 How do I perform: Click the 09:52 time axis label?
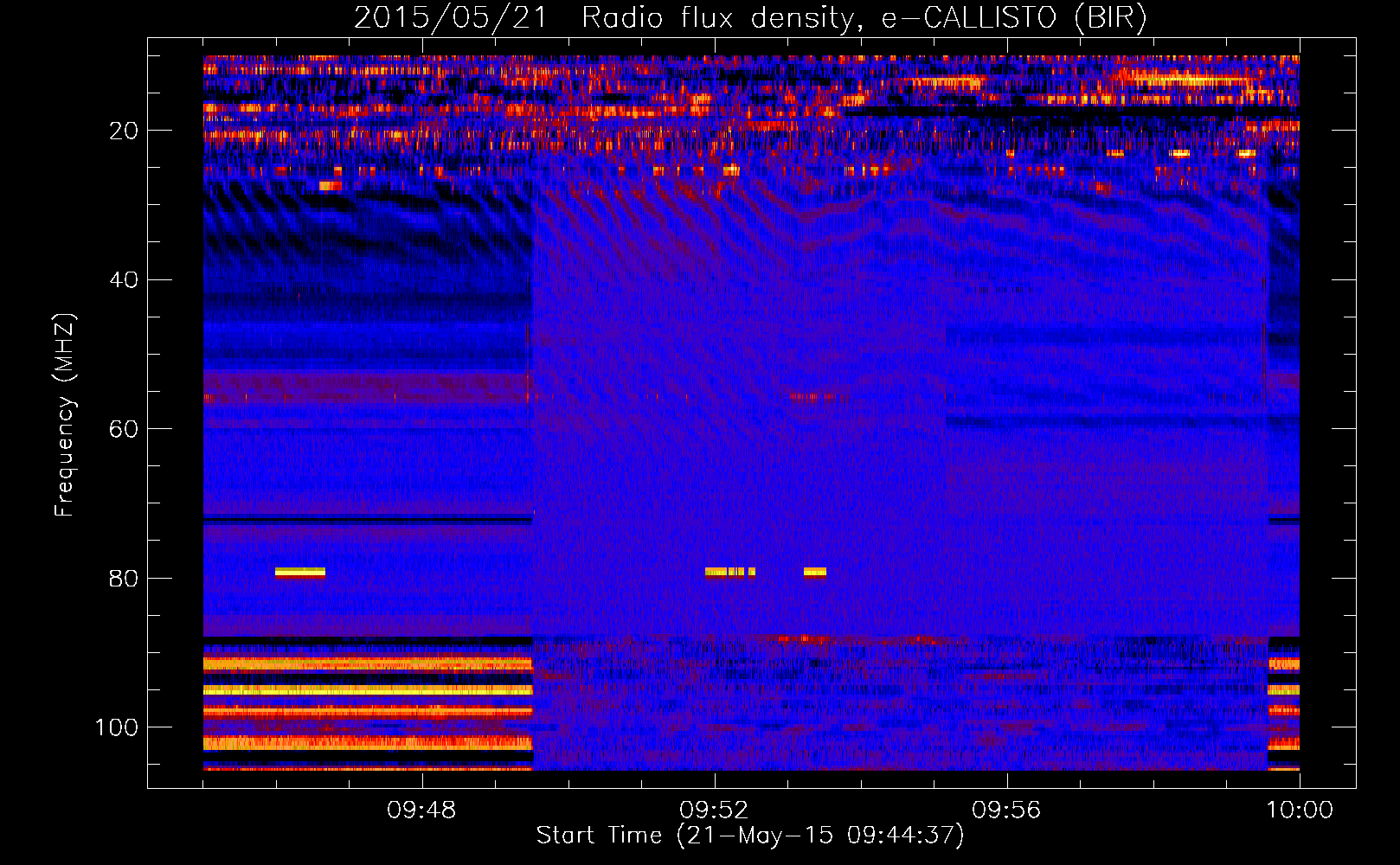[x=714, y=811]
